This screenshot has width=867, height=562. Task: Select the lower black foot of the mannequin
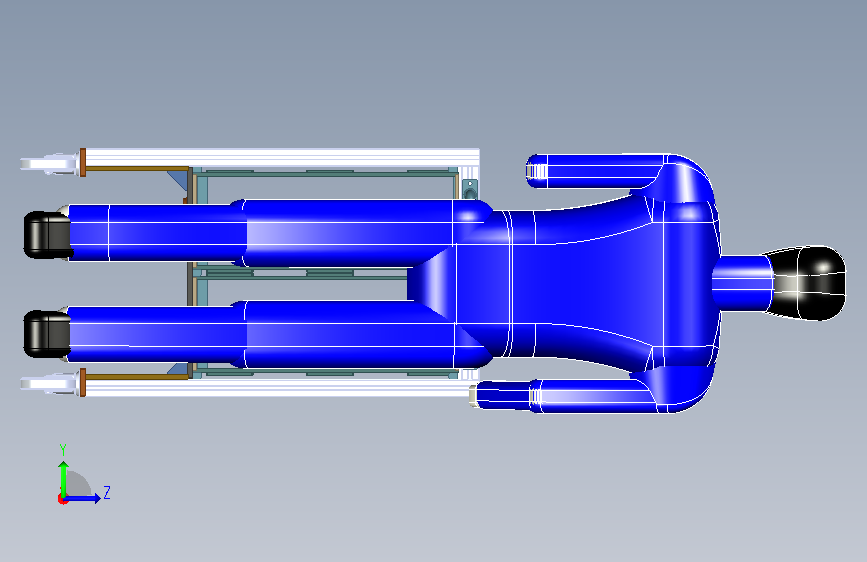click(x=47, y=334)
